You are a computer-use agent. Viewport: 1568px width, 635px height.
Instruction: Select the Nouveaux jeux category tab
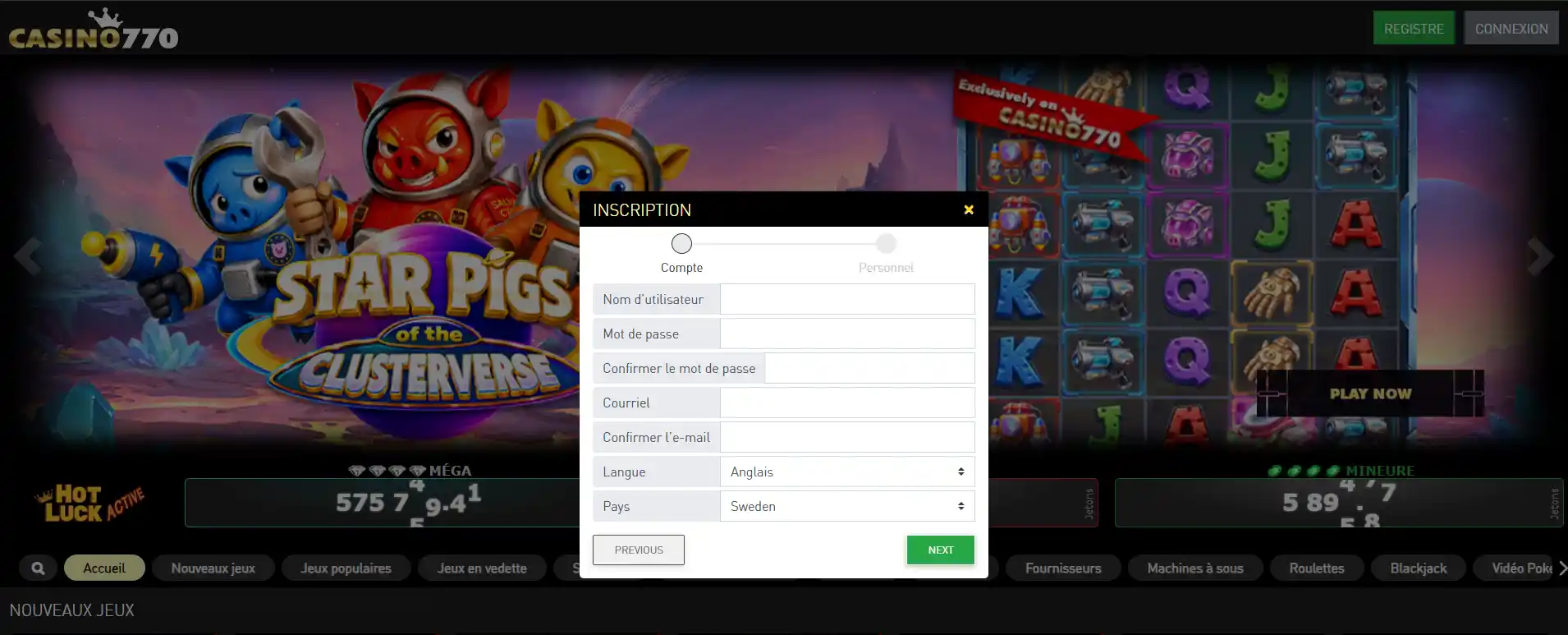(x=213, y=568)
